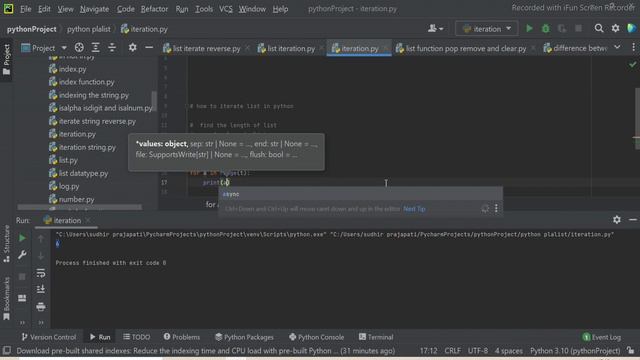Screen dimensions: 640x360
Task: Open the iteration run configuration dropdown
Action: (x=487, y=29)
